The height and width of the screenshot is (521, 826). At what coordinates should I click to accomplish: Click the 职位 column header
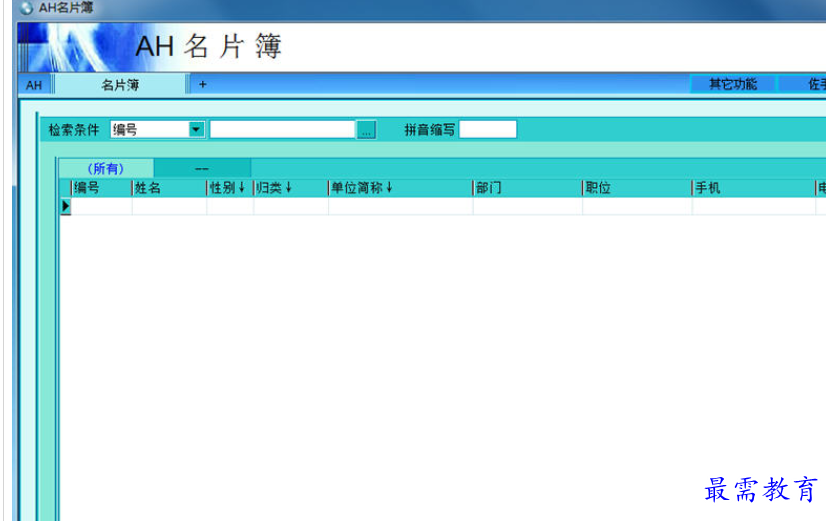(637, 188)
